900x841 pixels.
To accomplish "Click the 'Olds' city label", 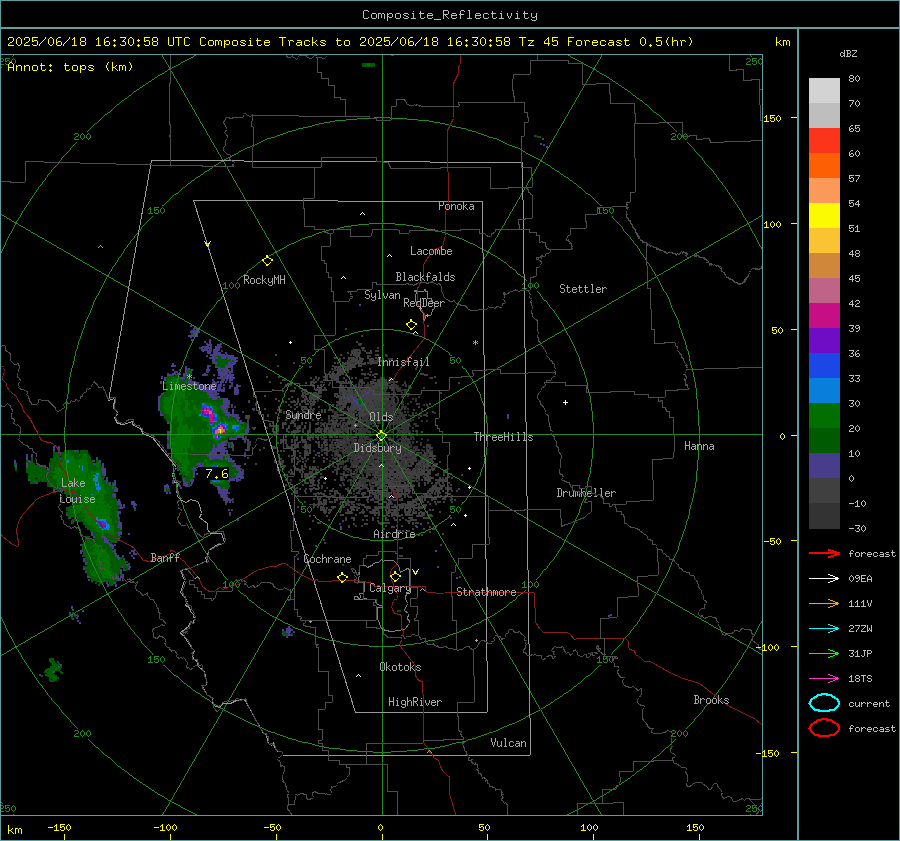I will [381, 417].
